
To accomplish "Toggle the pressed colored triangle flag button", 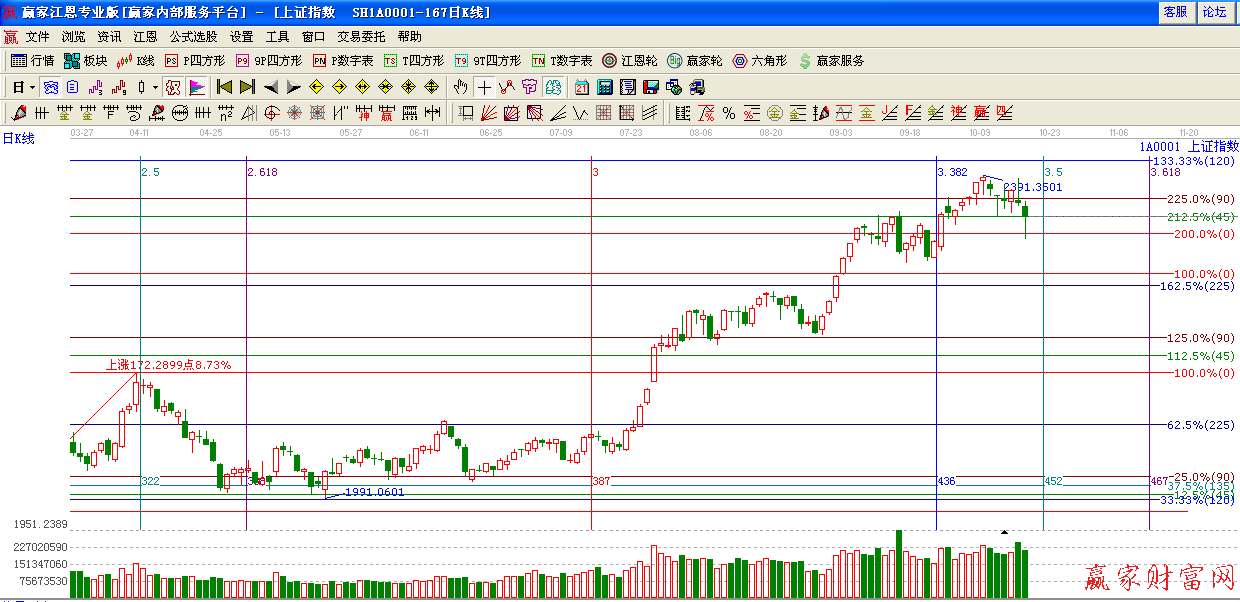I will pos(196,87).
